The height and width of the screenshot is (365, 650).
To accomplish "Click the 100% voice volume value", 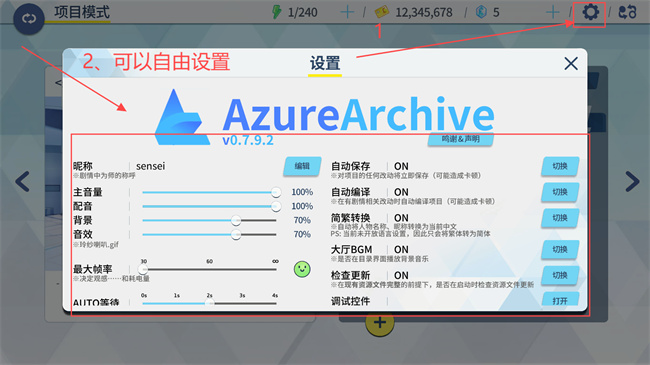I will (302, 206).
